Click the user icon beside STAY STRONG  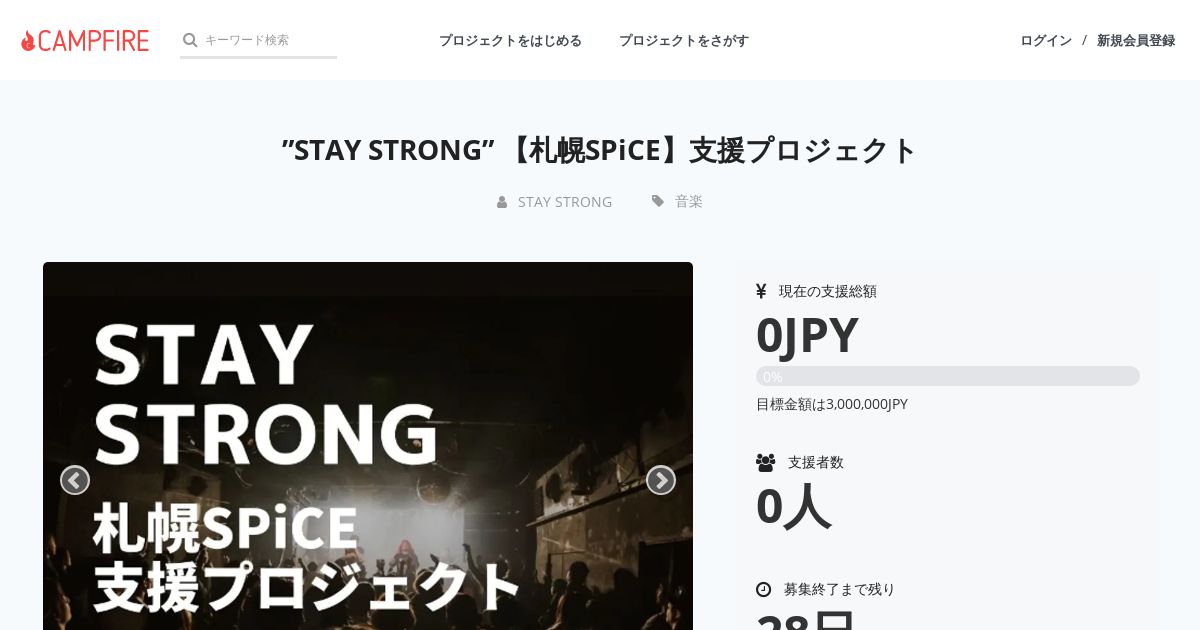502,202
